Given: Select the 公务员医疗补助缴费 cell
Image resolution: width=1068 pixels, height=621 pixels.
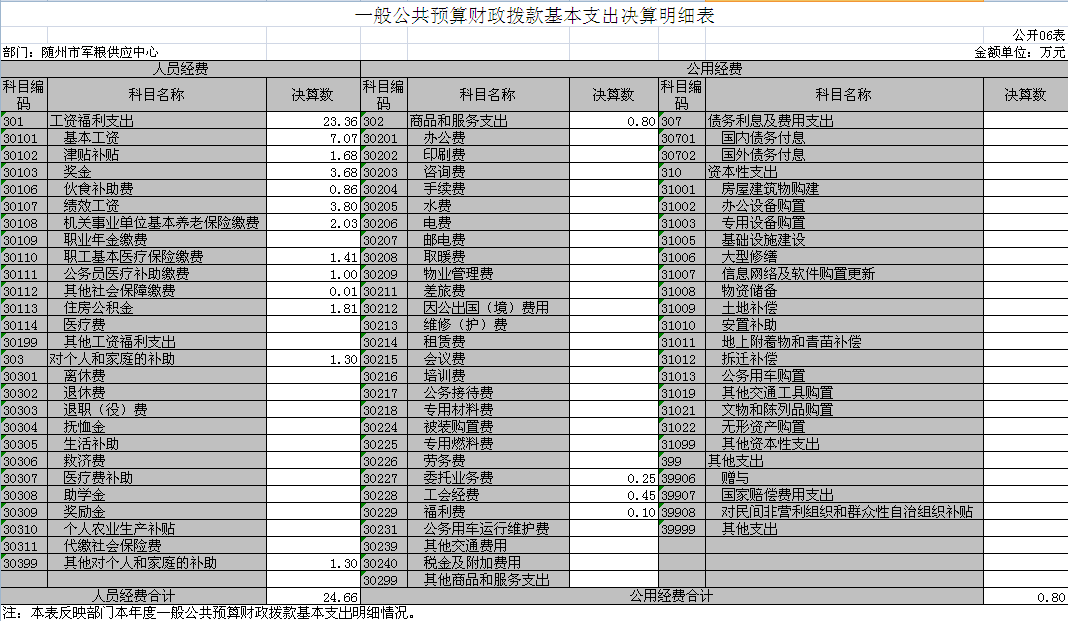Looking at the screenshot, I should pyautogui.click(x=157, y=274).
